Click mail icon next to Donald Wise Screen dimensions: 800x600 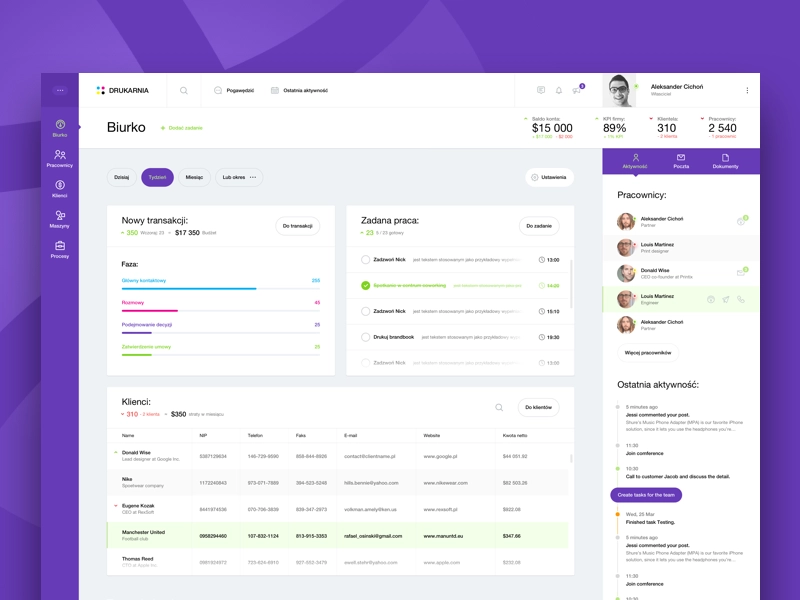(742, 271)
